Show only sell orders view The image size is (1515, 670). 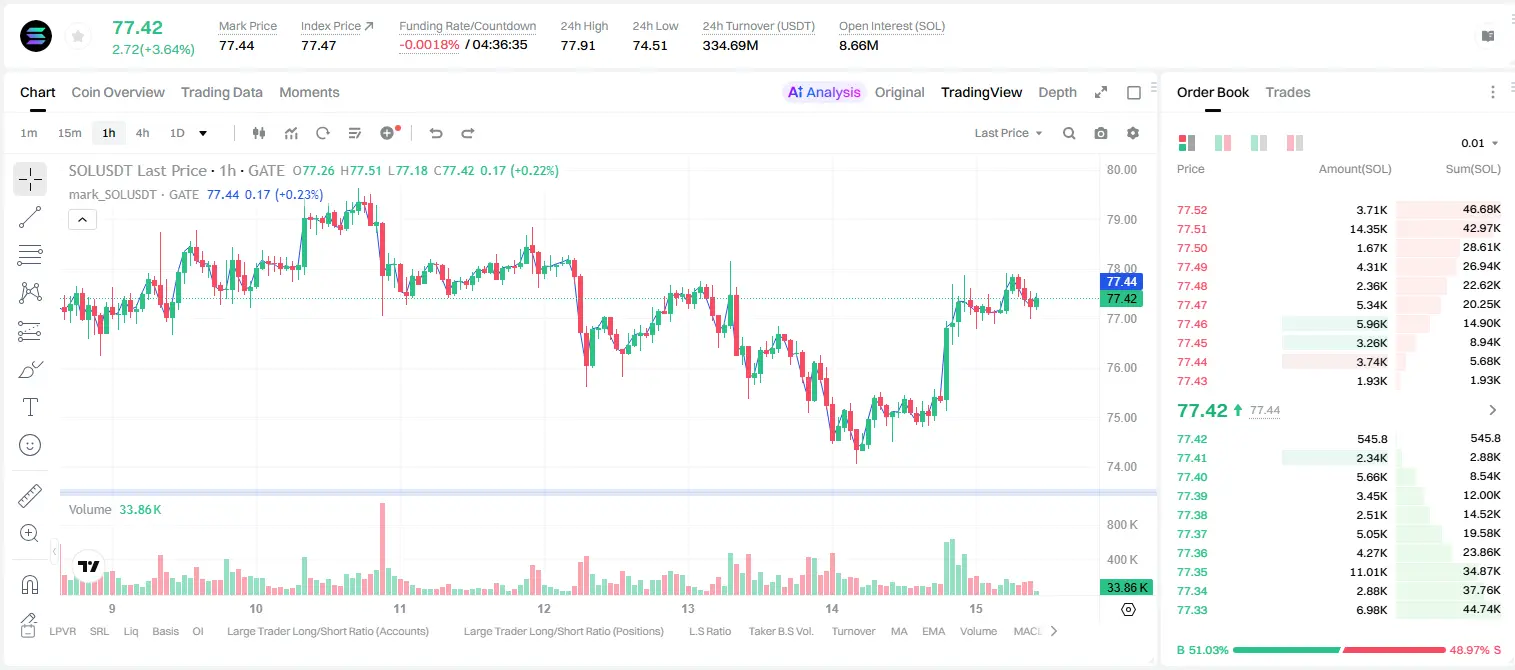(1294, 143)
